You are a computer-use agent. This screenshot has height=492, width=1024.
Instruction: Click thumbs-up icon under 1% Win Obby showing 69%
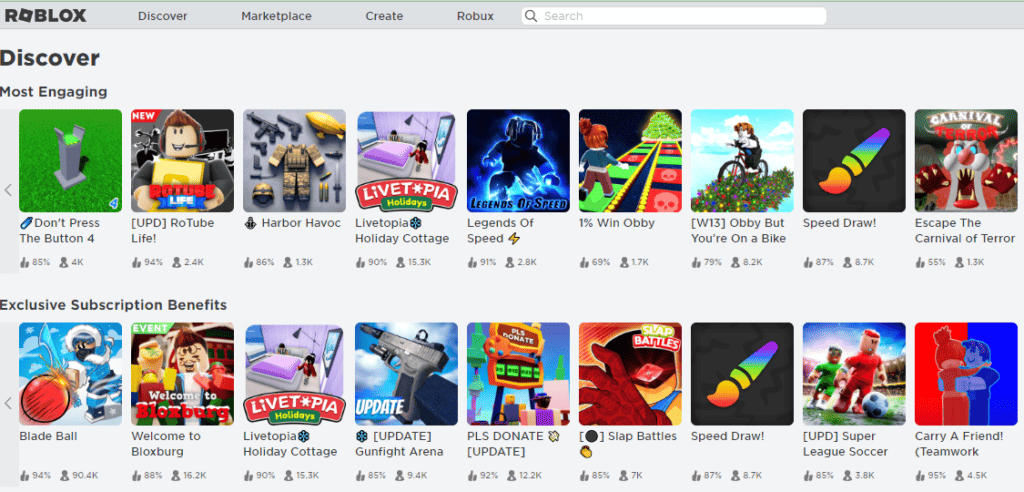point(584,263)
